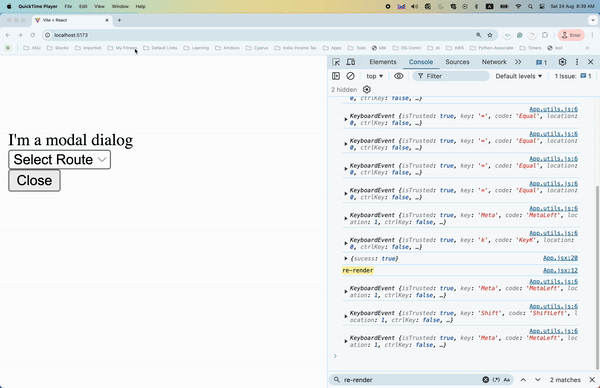Open the Stocks bookmark folder
Image resolution: width=600 pixels, height=388 pixels.
57,48
